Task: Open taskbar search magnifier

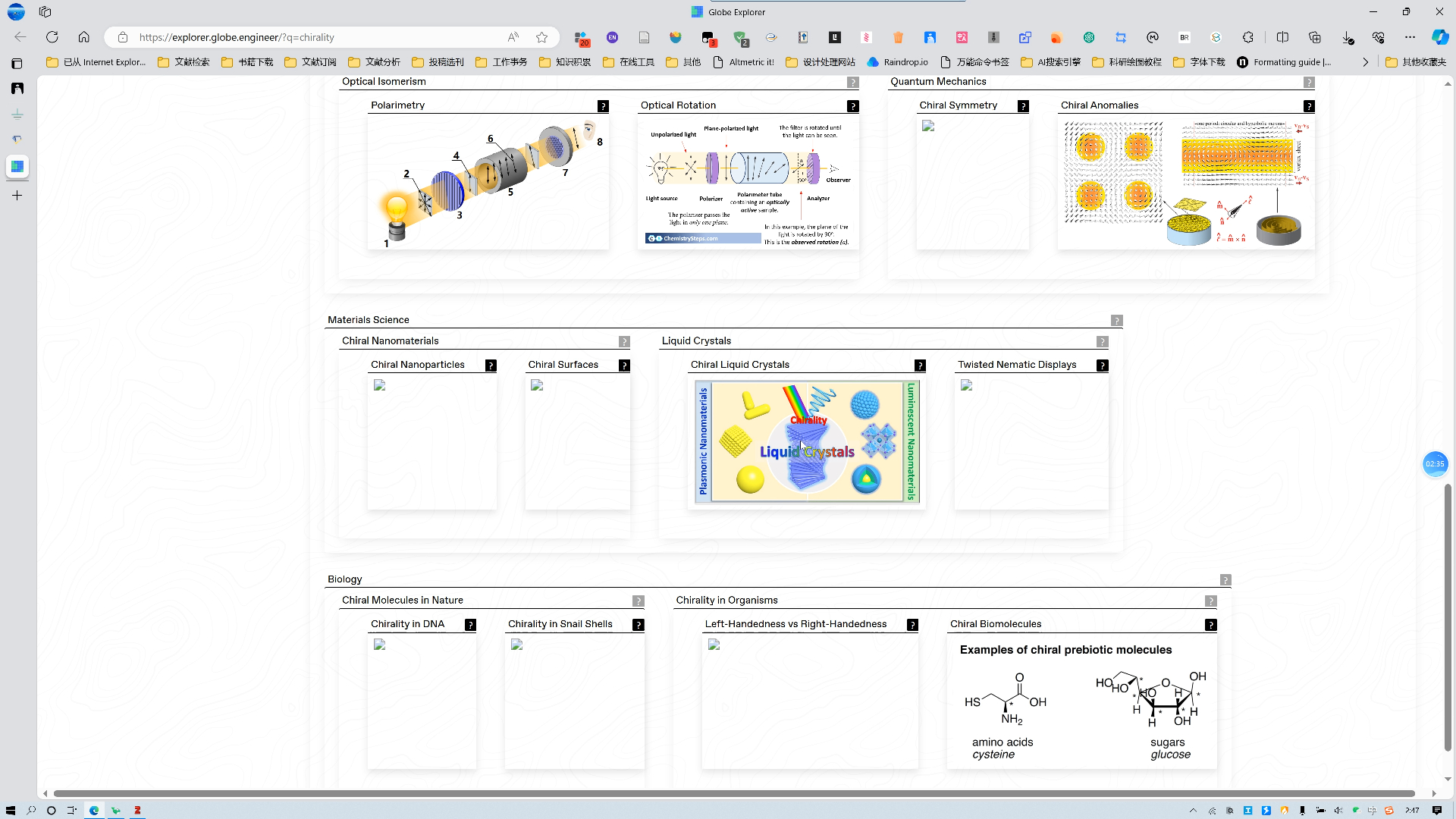Action: click(31, 811)
